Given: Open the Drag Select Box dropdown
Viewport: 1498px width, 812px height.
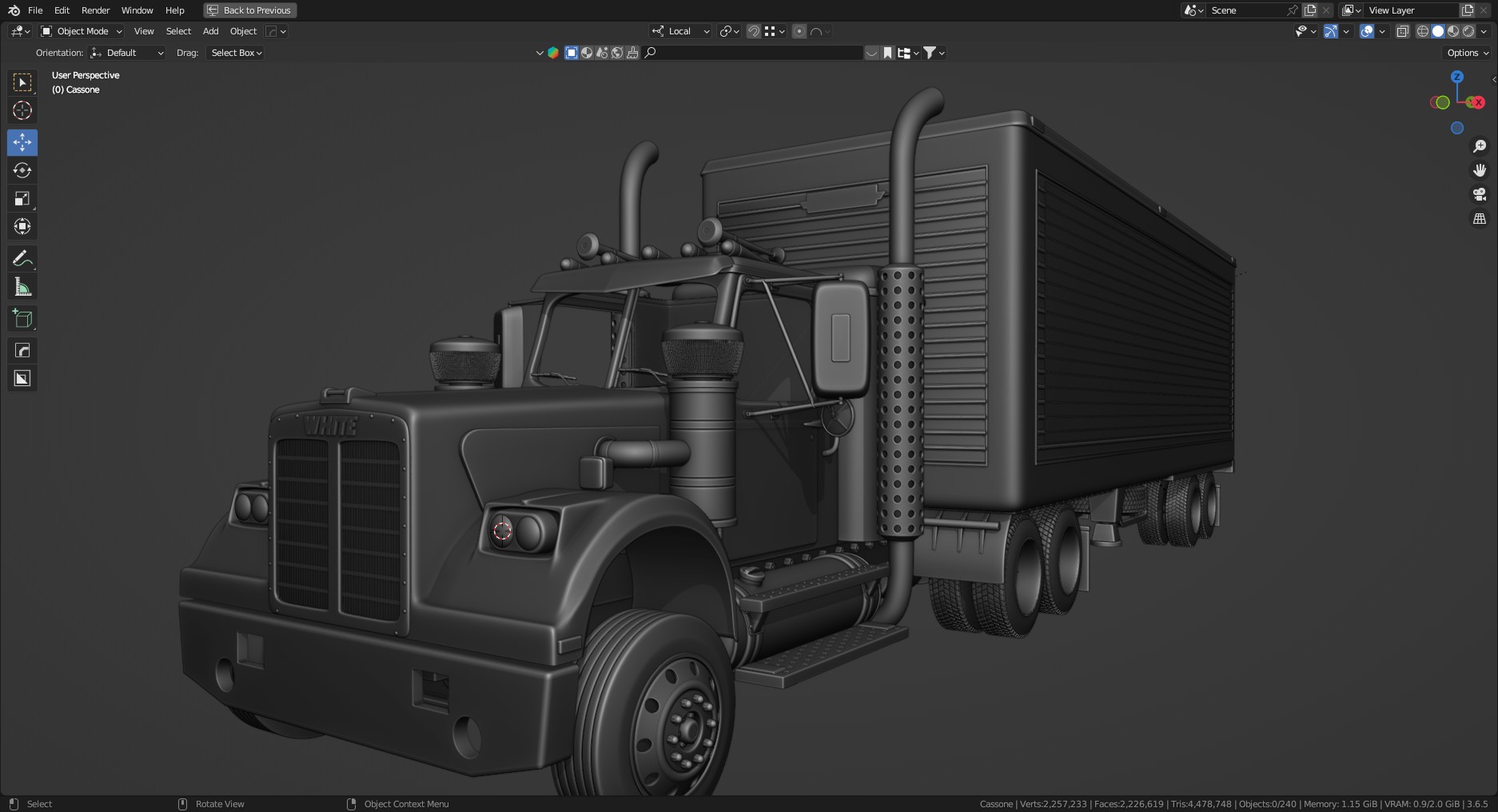Looking at the screenshot, I should click(x=236, y=53).
